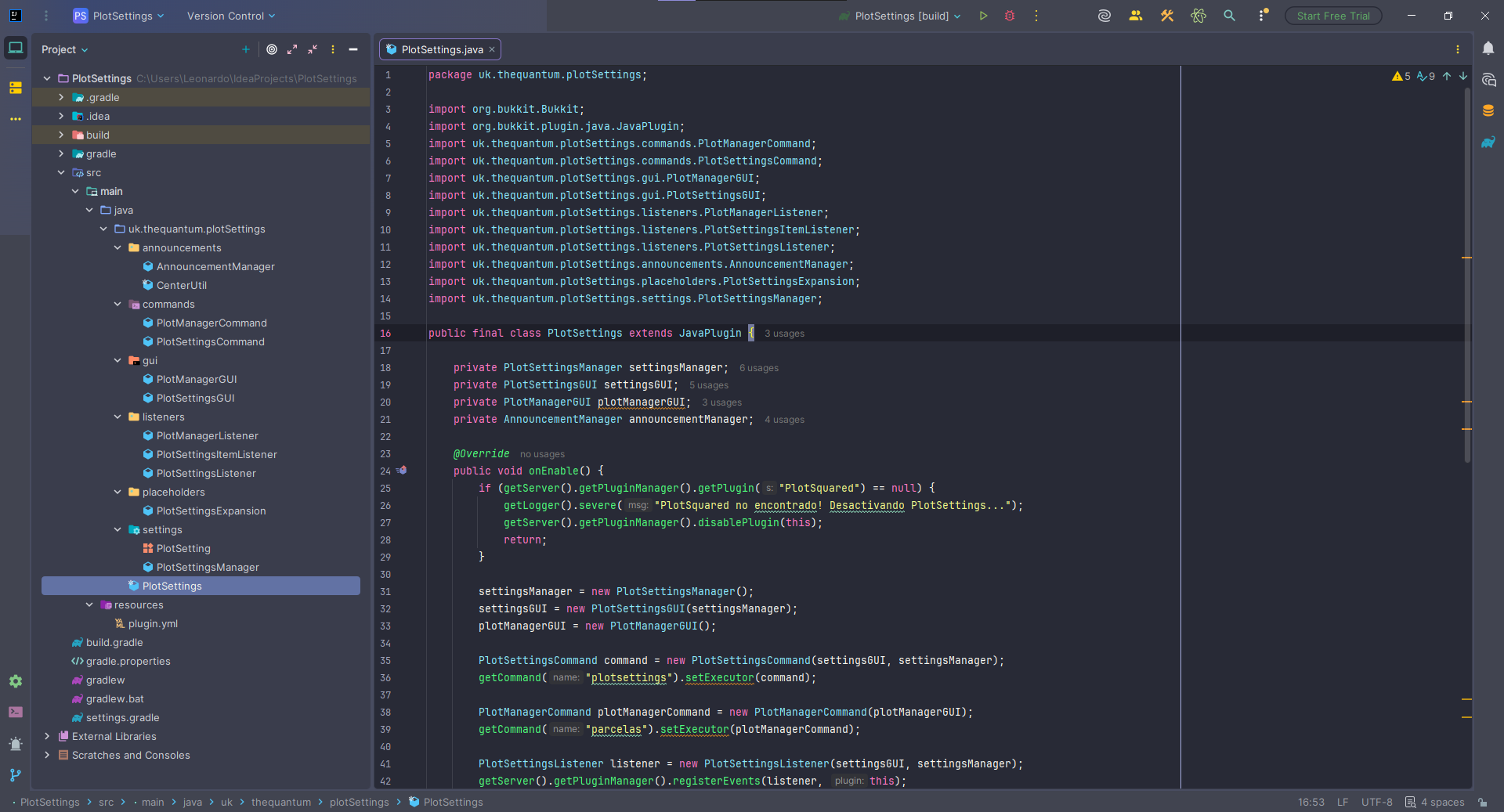The width and height of the screenshot is (1504, 812).
Task: Jump to next highlighted error arrow
Action: tap(1463, 76)
